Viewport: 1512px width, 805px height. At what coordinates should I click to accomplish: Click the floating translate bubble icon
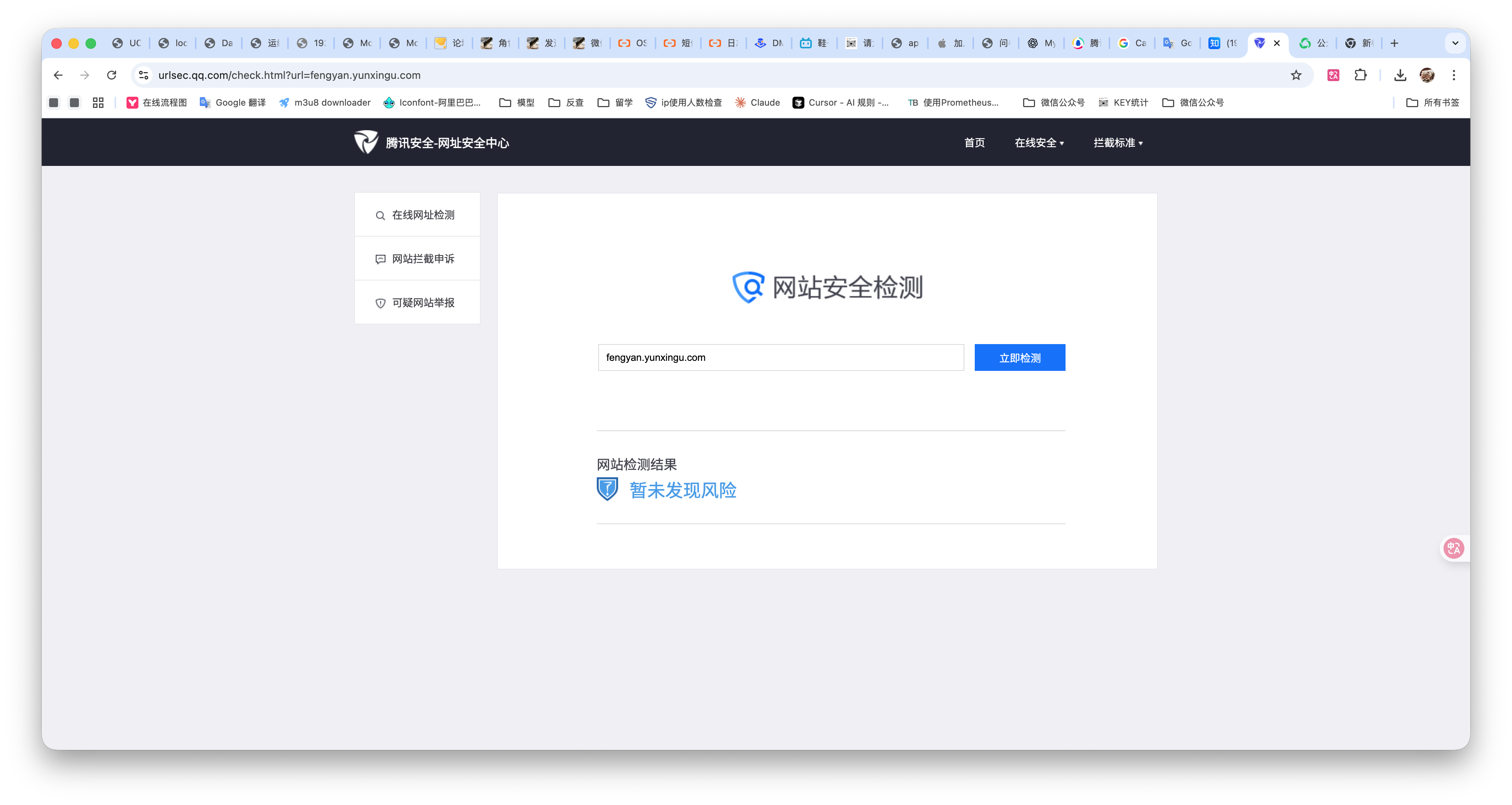coord(1454,549)
